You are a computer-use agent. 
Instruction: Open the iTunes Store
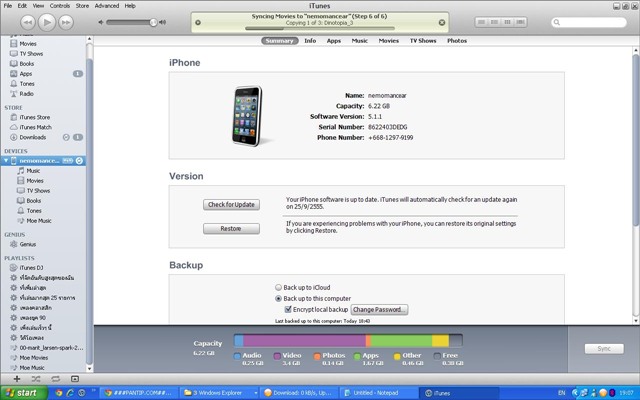(x=35, y=117)
